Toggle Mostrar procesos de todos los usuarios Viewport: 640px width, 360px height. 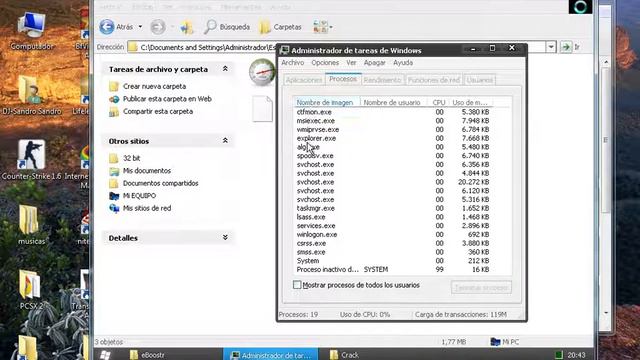[x=297, y=285]
